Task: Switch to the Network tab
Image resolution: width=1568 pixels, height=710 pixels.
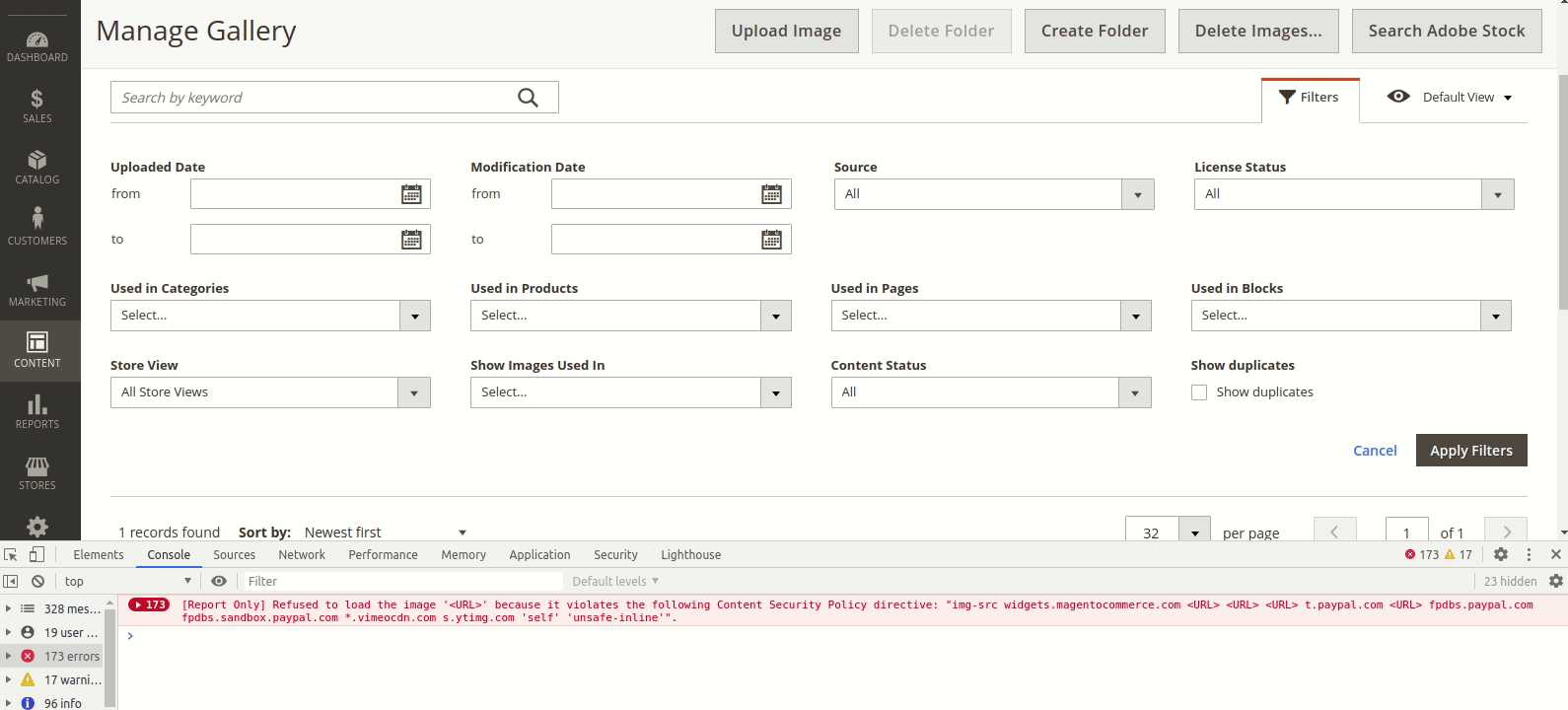Action: click(x=302, y=555)
